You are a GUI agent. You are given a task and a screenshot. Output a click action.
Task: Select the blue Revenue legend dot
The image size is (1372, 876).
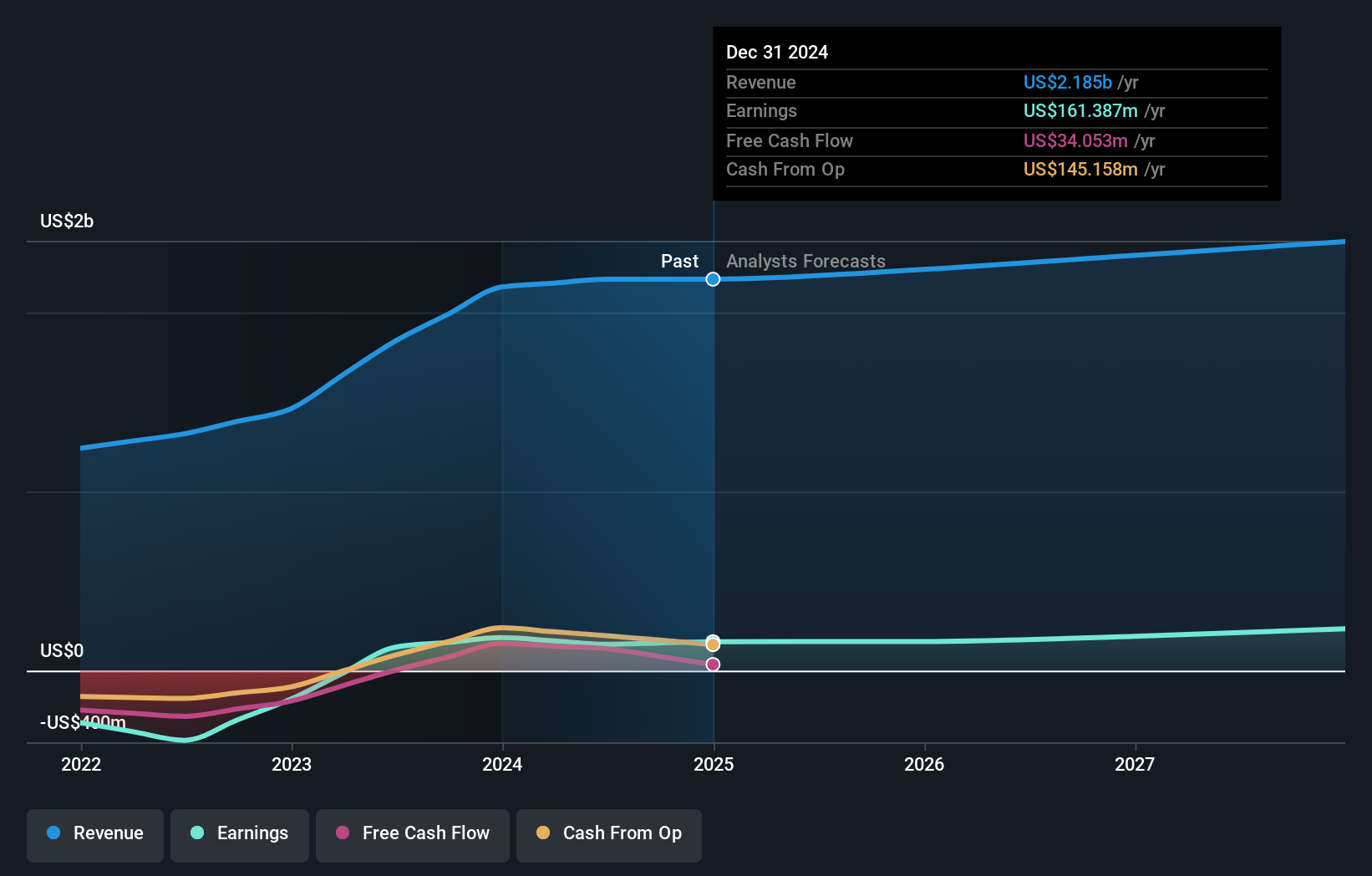(x=53, y=833)
